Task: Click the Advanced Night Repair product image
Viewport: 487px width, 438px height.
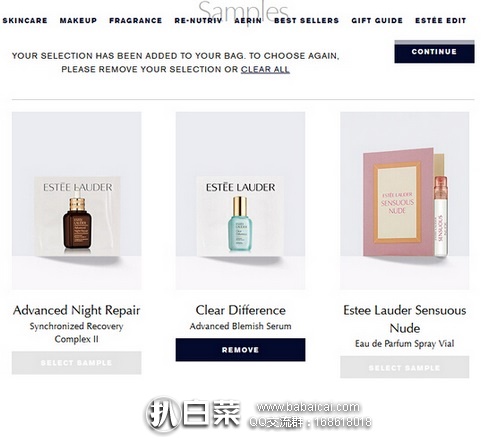Action: [77, 201]
